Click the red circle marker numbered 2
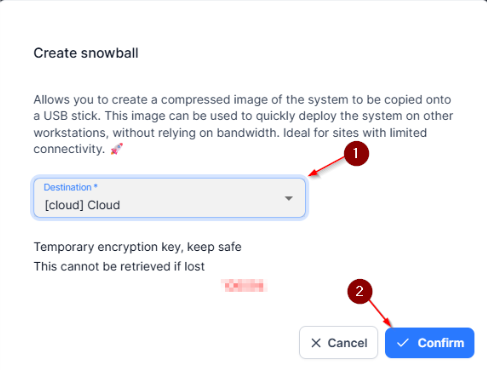This screenshot has width=487, height=370. 360,291
